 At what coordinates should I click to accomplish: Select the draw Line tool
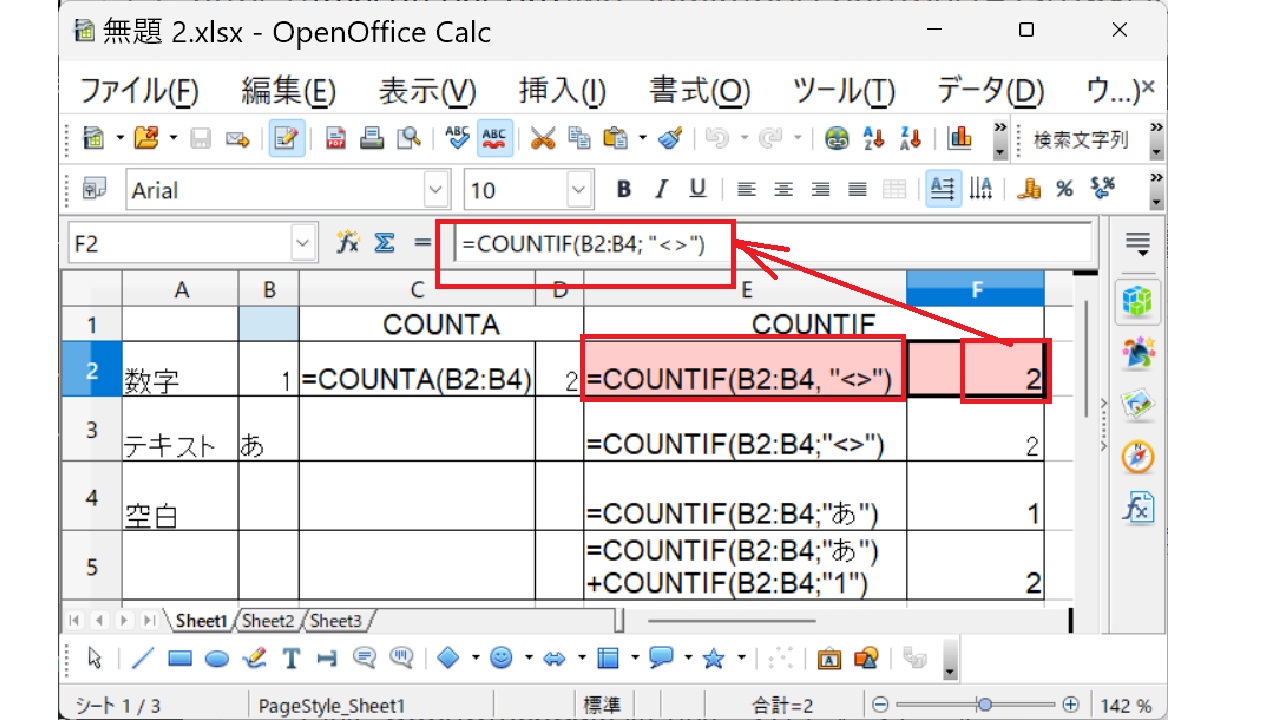pyautogui.click(x=144, y=658)
